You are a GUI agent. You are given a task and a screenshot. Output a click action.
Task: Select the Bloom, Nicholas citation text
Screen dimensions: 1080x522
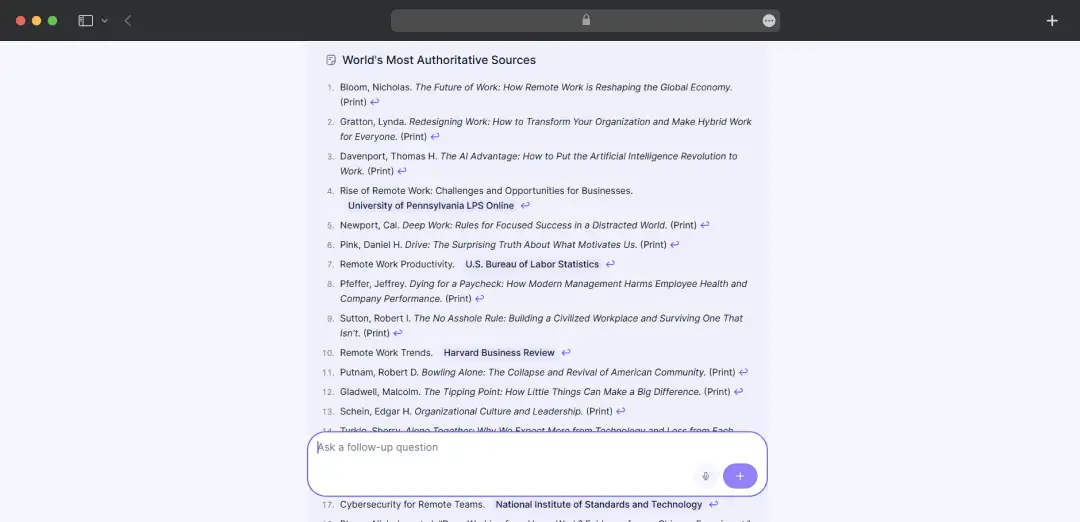tap(536, 94)
